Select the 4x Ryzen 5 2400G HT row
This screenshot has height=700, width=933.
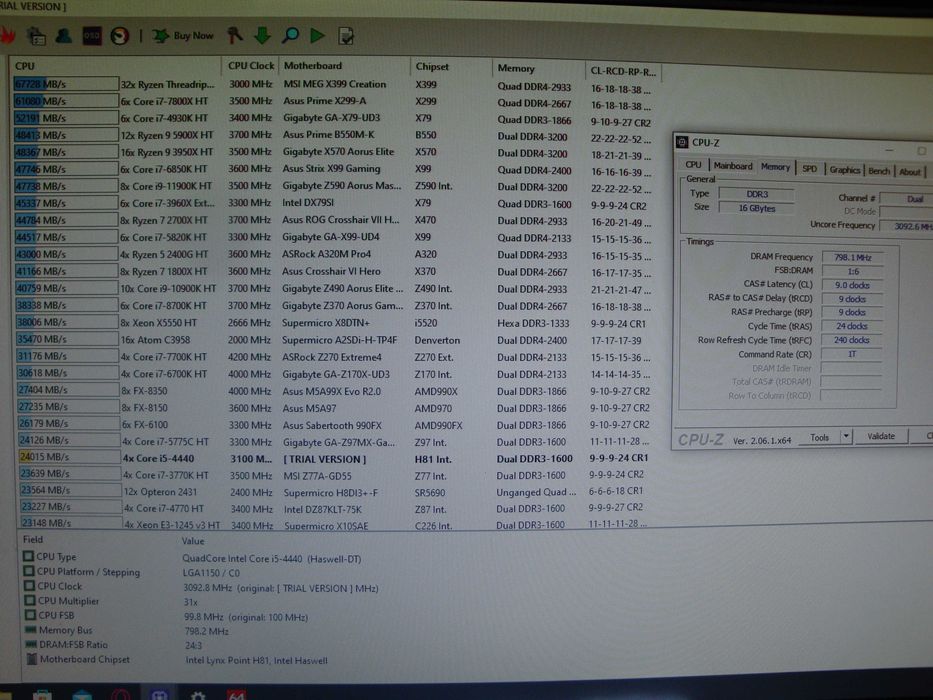333,254
